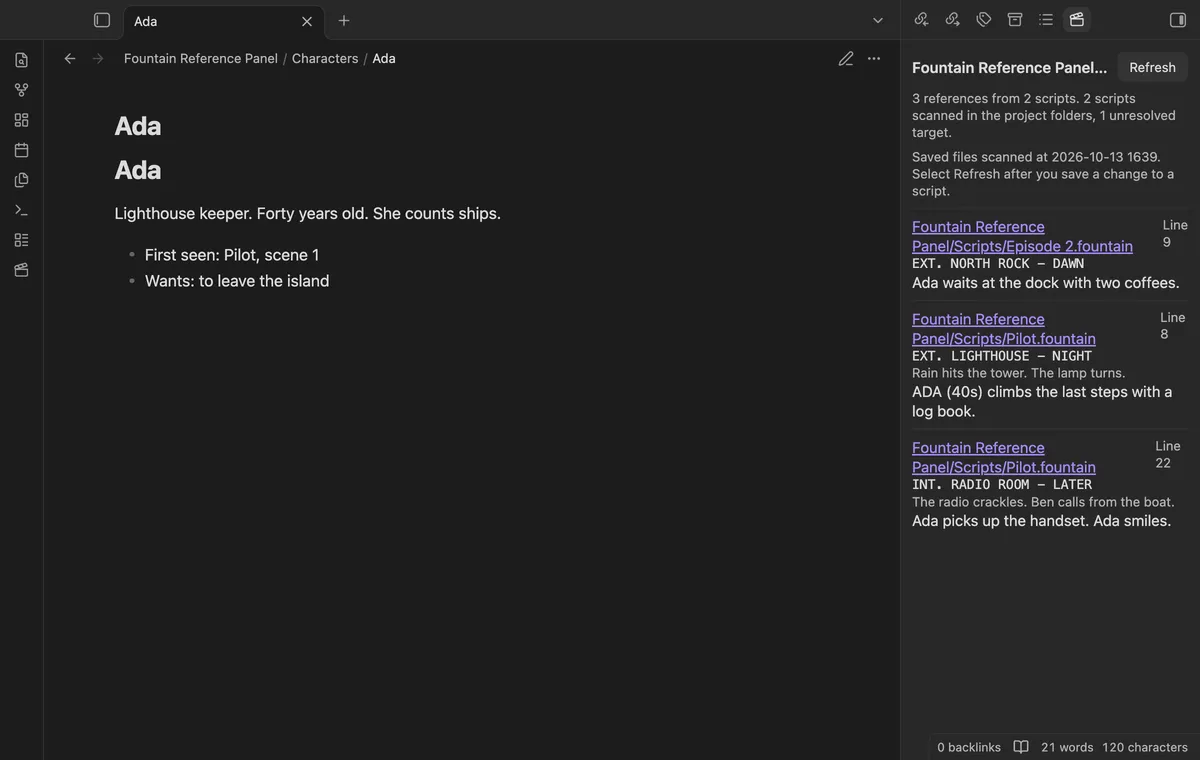
Task: Click 'Ada waits at the dock with two coffees.'
Action: coord(1046,283)
